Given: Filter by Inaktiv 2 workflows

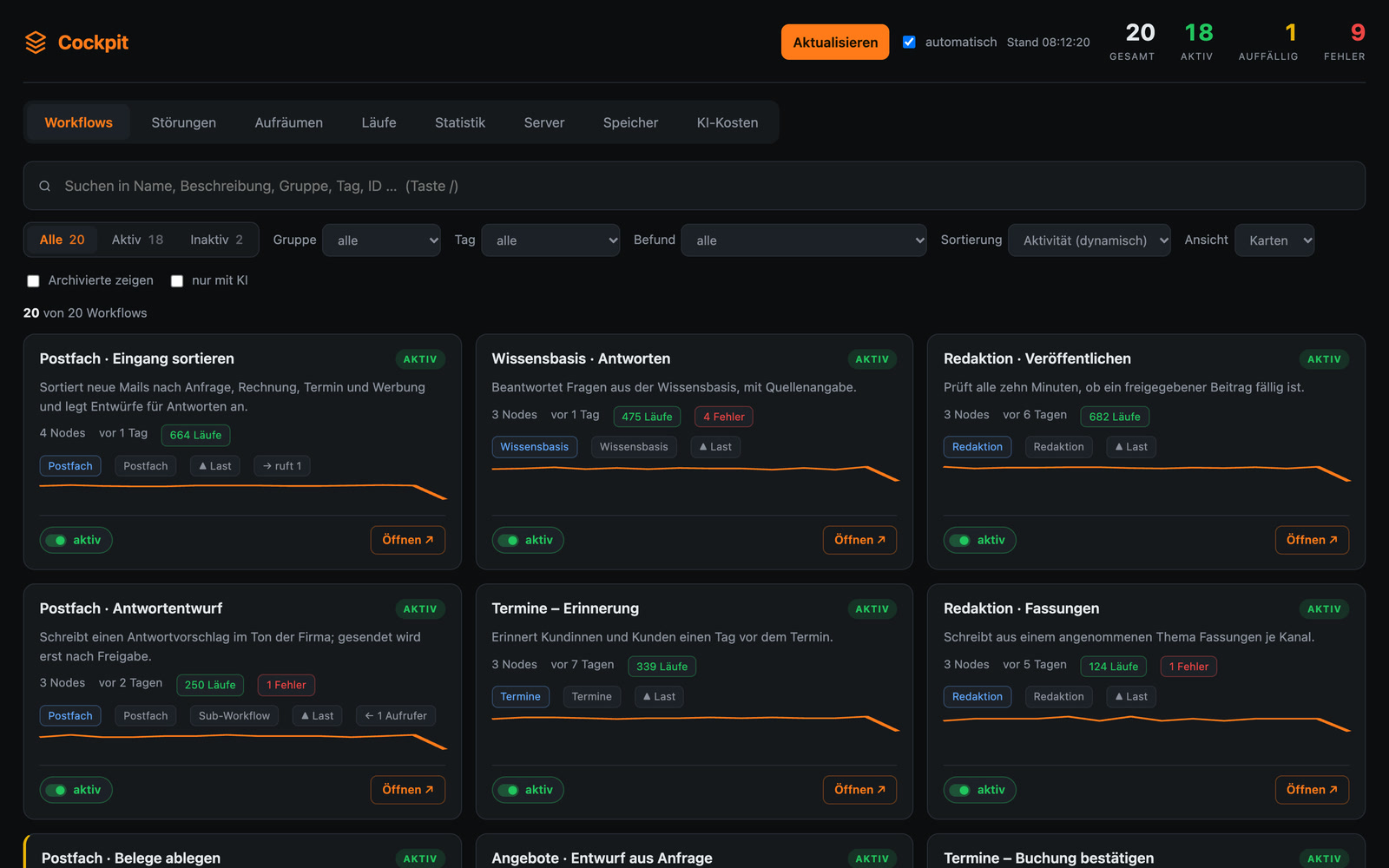Looking at the screenshot, I should pyautogui.click(x=216, y=240).
